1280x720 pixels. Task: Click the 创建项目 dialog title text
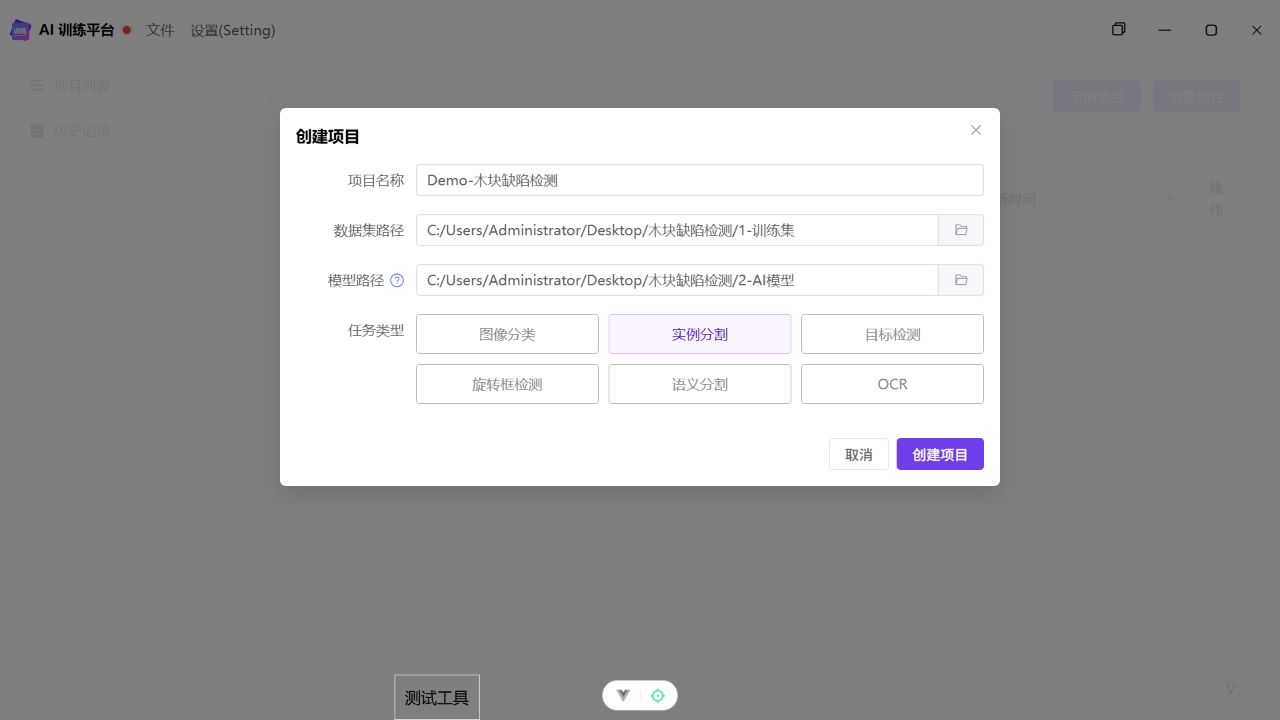point(328,137)
